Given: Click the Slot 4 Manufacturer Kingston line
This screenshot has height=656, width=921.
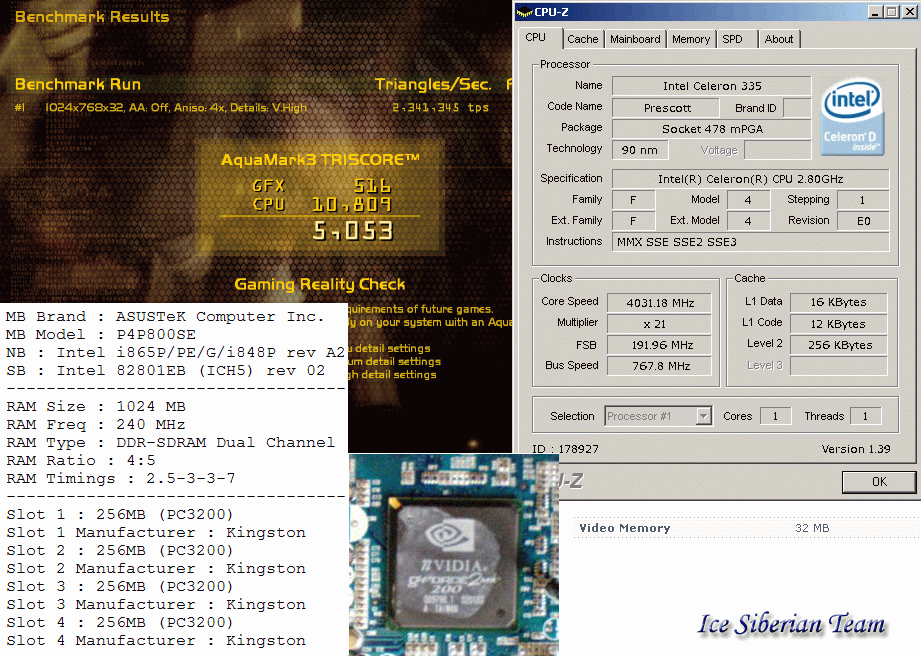Looking at the screenshot, I should [156, 641].
